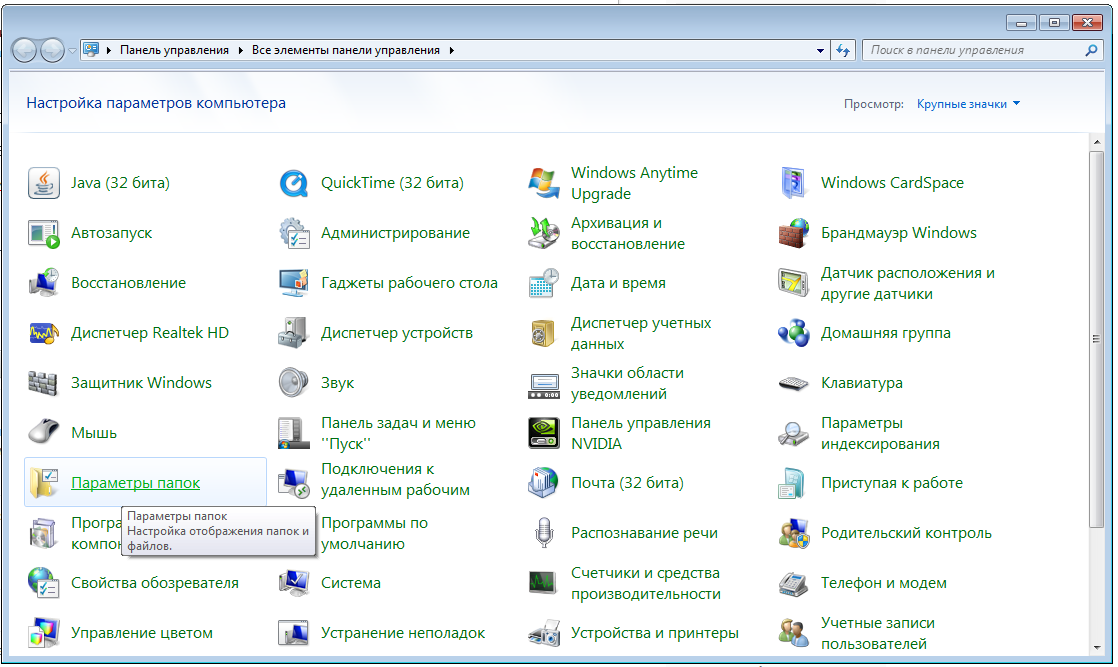Open Панель задач и меню "Пуск" link
The image size is (1118, 667).
[x=398, y=434]
